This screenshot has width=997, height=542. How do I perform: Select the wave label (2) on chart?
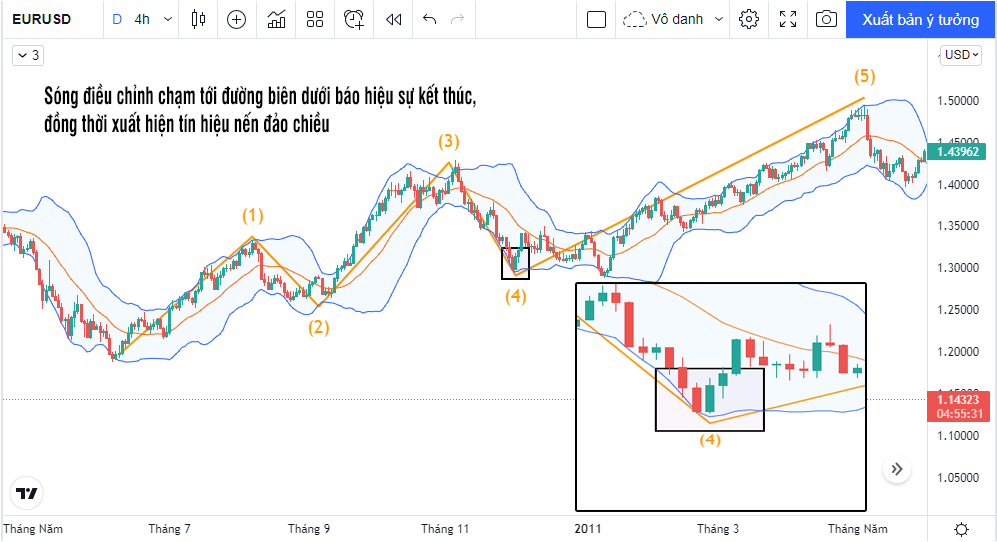click(x=319, y=328)
